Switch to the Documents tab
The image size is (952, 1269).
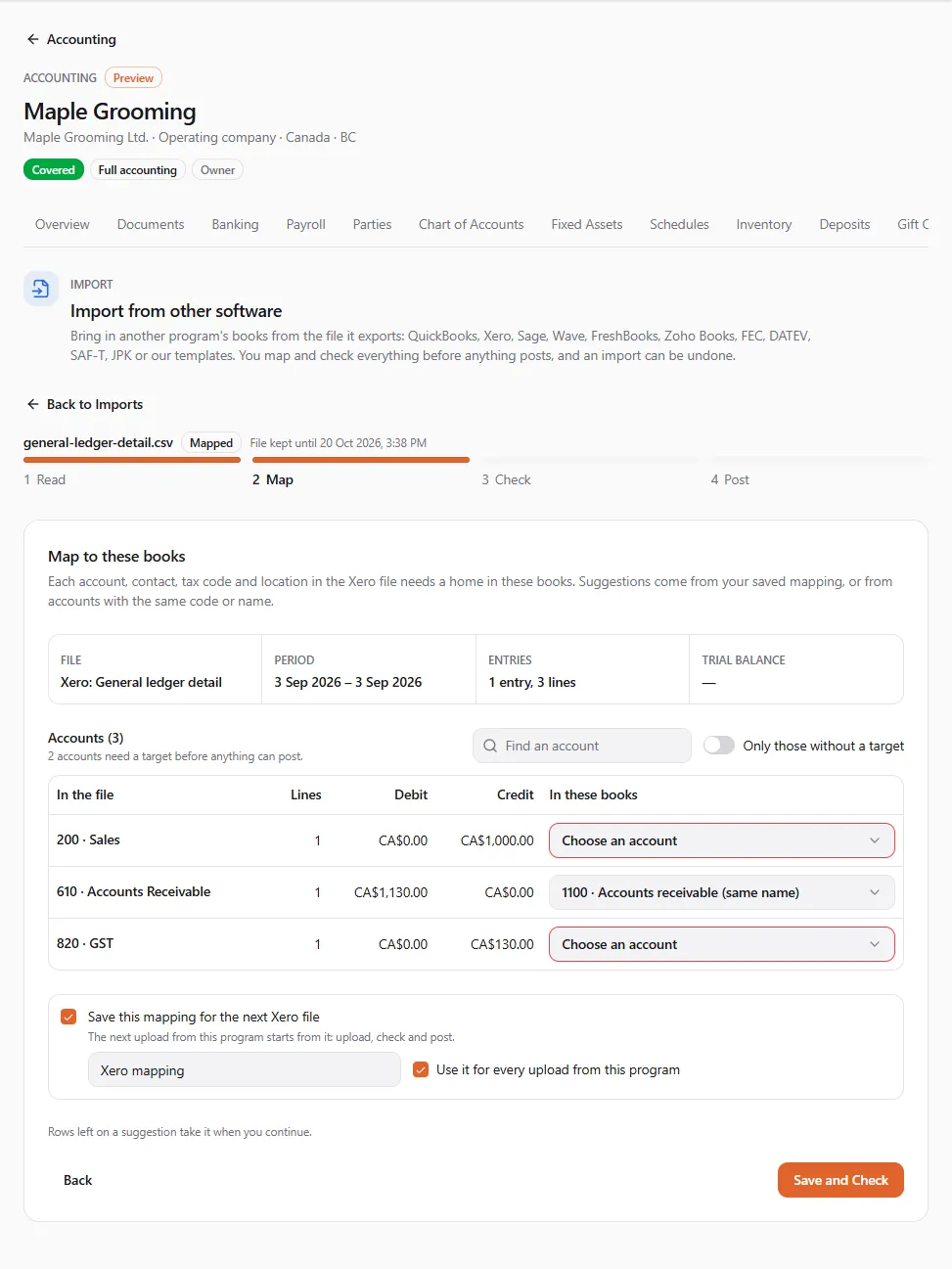[151, 224]
